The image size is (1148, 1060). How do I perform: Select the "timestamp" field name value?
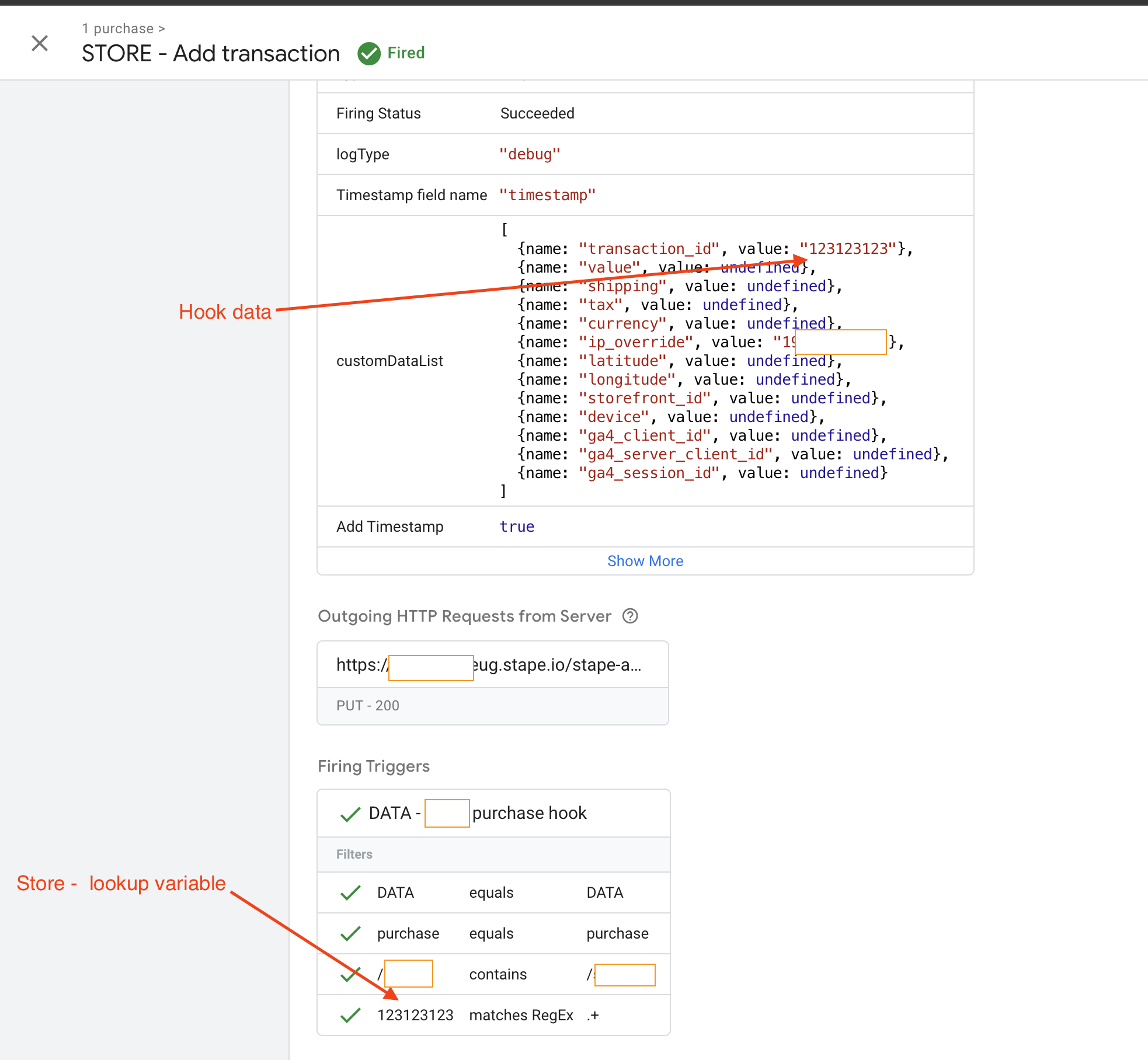[x=547, y=195]
